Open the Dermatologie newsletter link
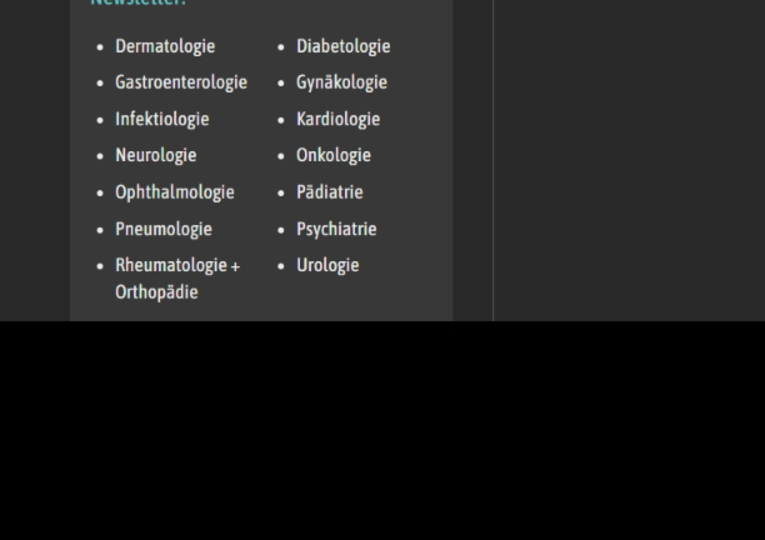765x540 pixels. (165, 47)
